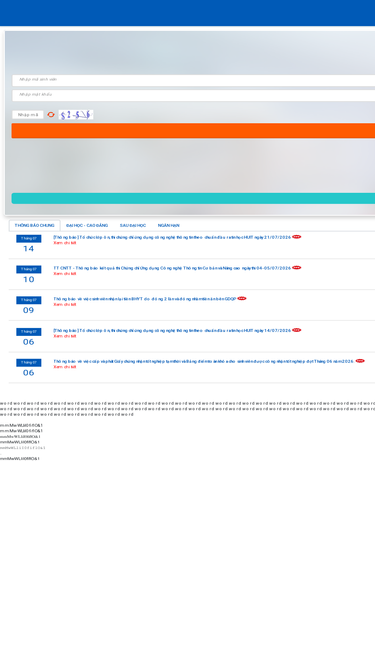The width and height of the screenshot is (375, 667).
Task: Open the ĐẠI HỌC - CAO ĐẲNG tab
Action: tap(87, 225)
